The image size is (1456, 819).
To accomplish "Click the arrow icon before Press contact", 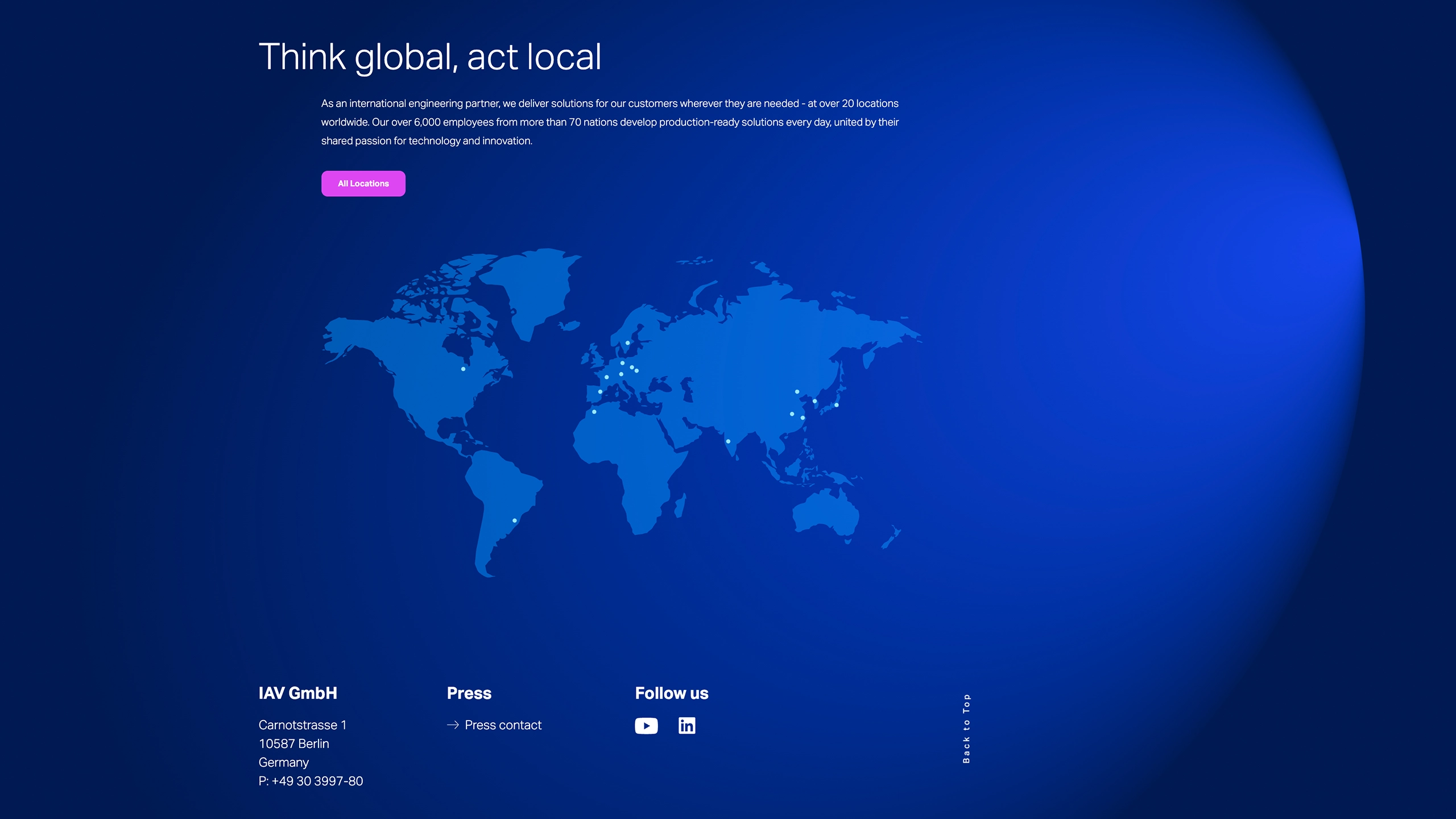I will [453, 725].
